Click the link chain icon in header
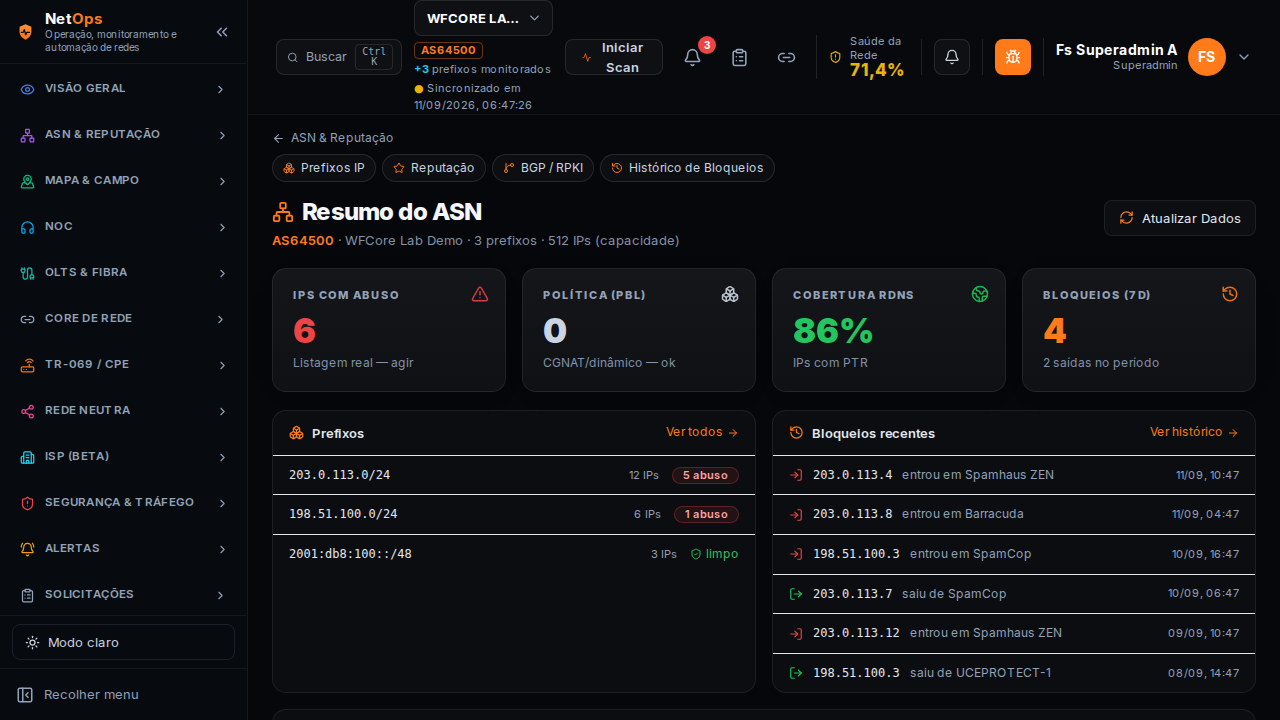 point(786,57)
